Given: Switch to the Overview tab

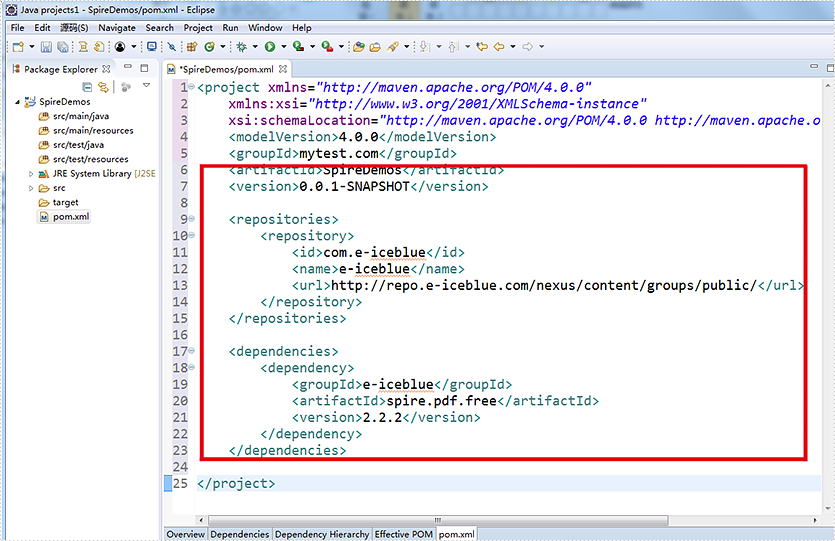Looking at the screenshot, I should tap(185, 534).
